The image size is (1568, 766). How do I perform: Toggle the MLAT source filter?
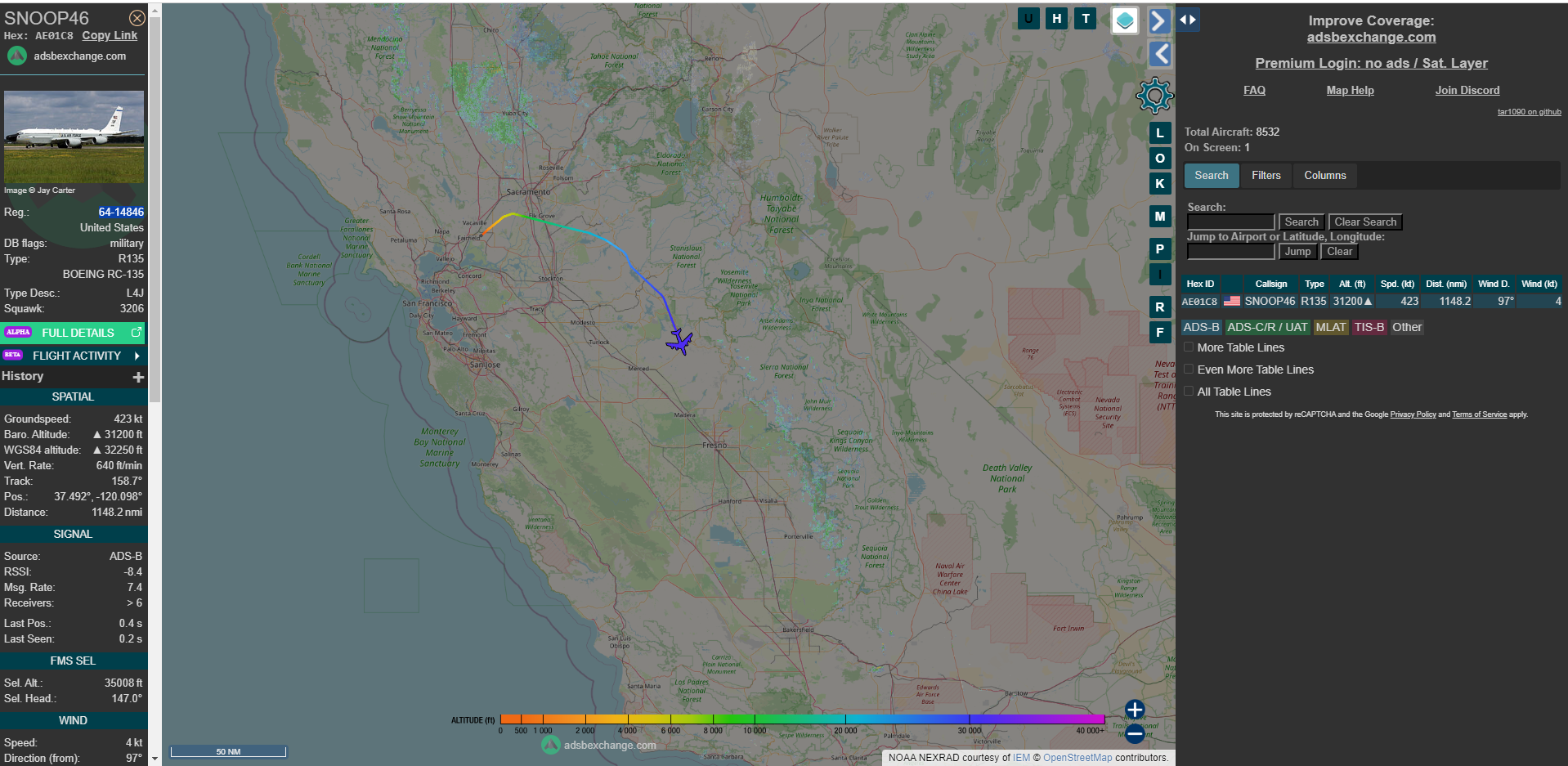pyautogui.click(x=1330, y=327)
